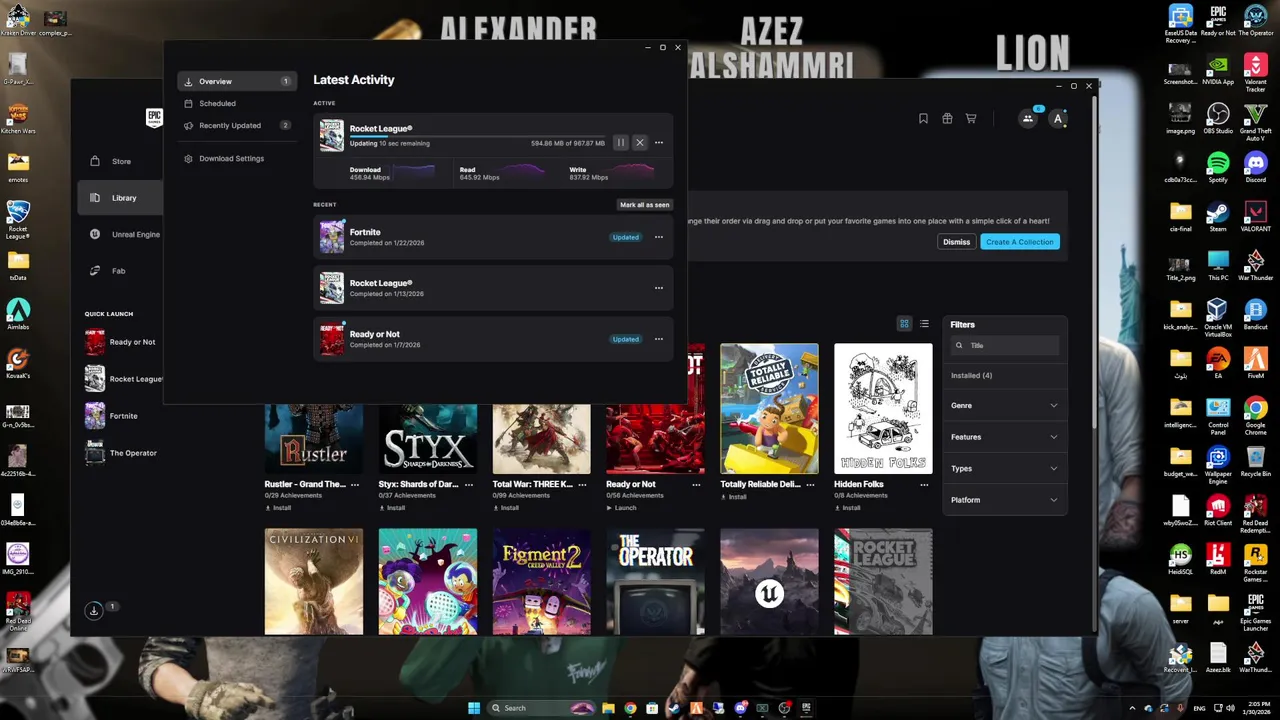The width and height of the screenshot is (1280, 720).
Task: Open the Spotify desktop shortcut
Action: (1218, 166)
